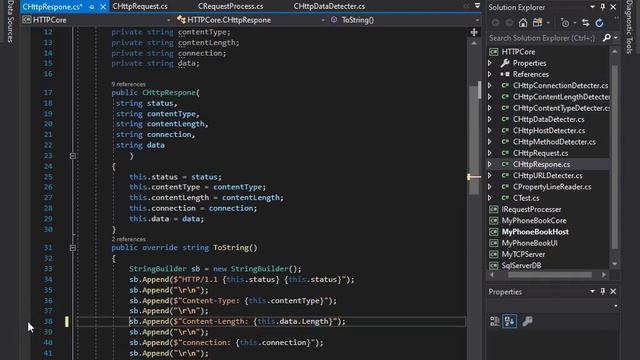Image resolution: width=640 pixels, height=360 pixels.
Task: Open Property Pages wrench icon
Action: [x=527, y=321]
